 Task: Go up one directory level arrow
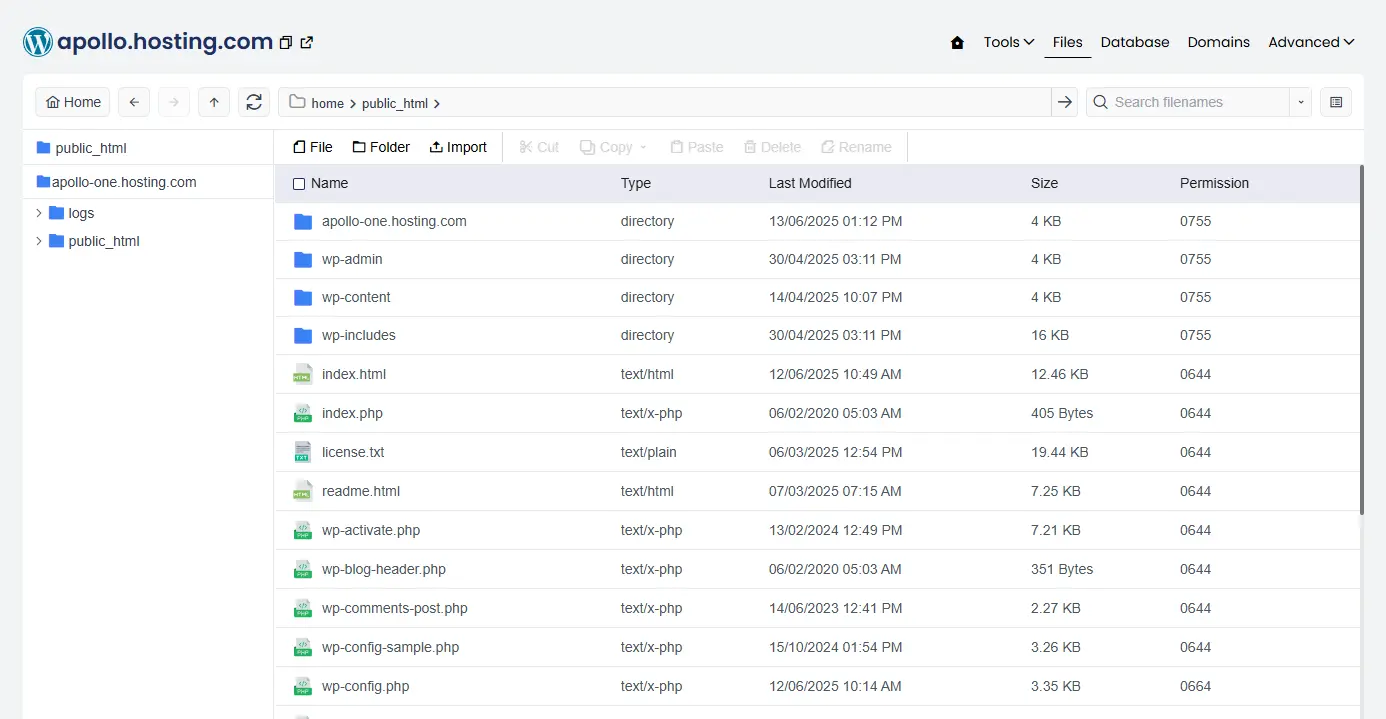click(214, 102)
